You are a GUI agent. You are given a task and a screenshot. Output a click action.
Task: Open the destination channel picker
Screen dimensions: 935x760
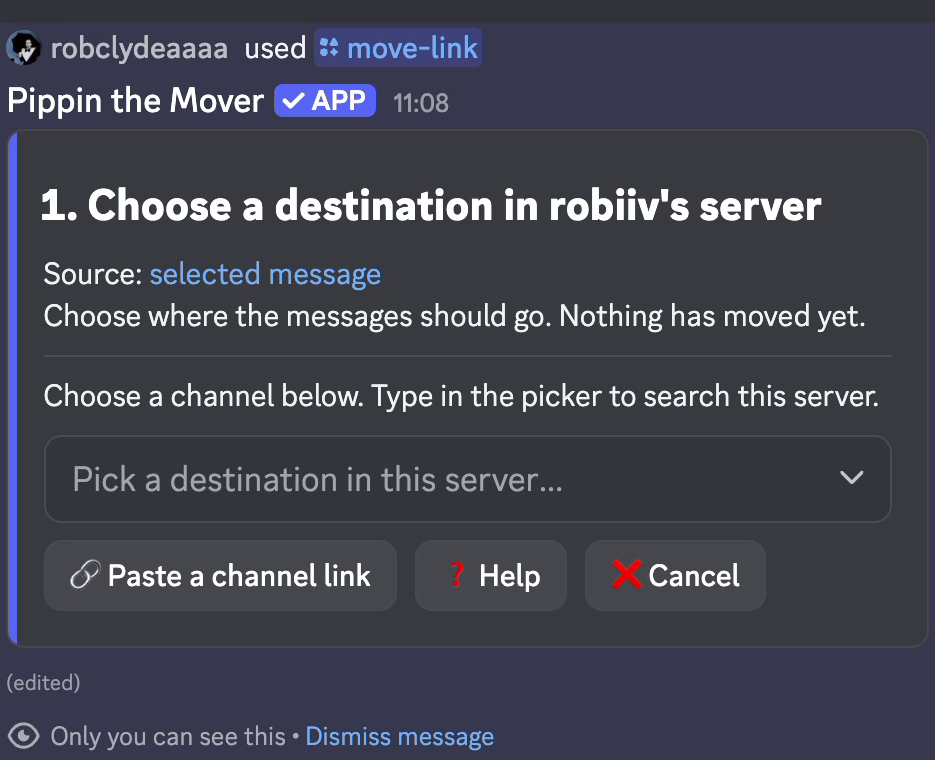click(x=468, y=479)
